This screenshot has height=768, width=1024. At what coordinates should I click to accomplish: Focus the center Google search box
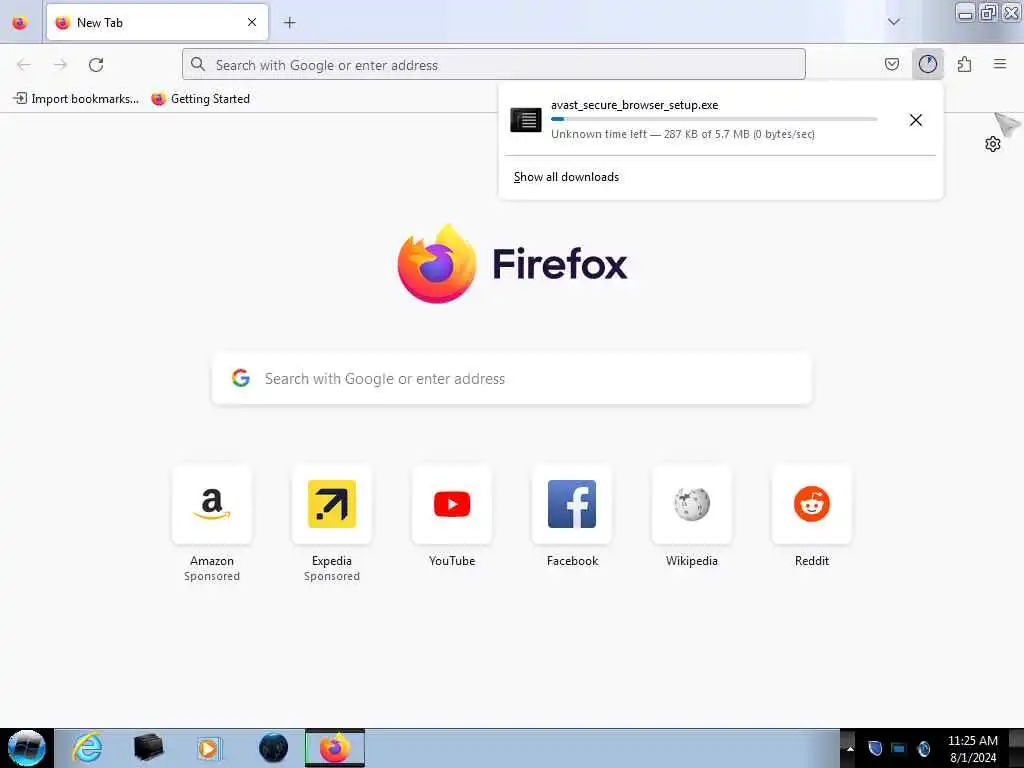click(x=512, y=379)
